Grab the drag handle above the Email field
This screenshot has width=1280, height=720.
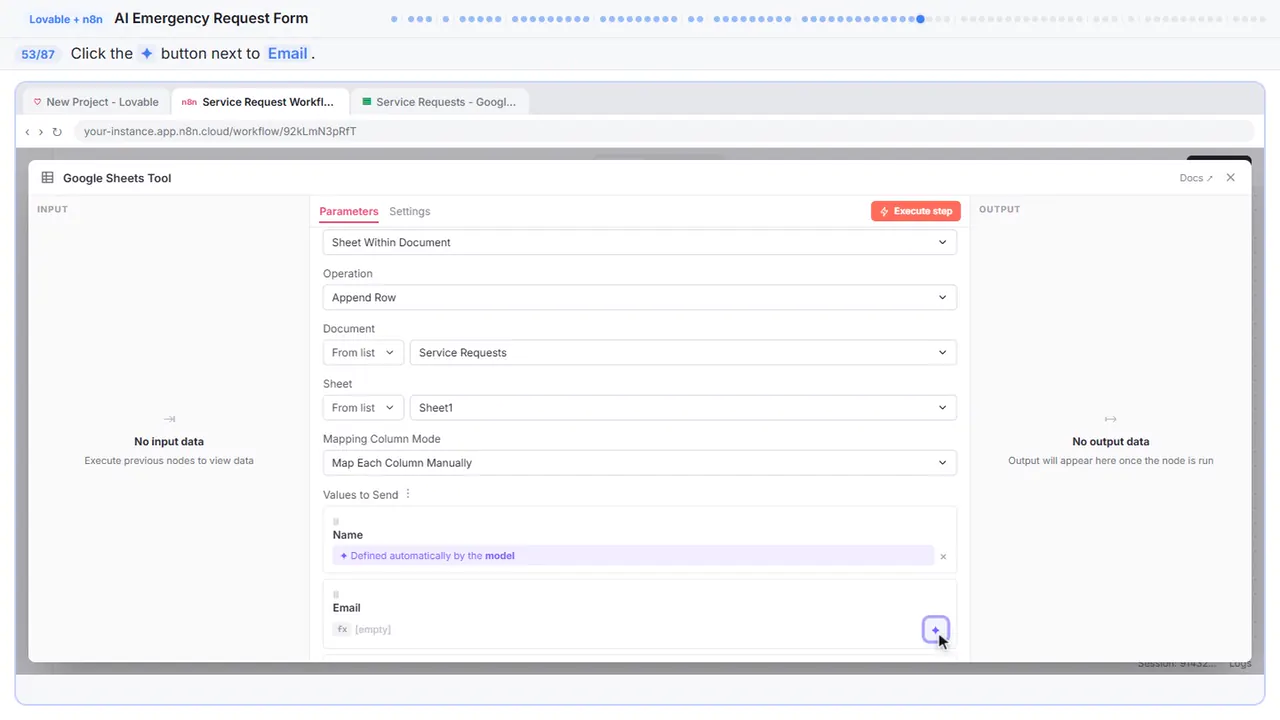click(x=336, y=594)
